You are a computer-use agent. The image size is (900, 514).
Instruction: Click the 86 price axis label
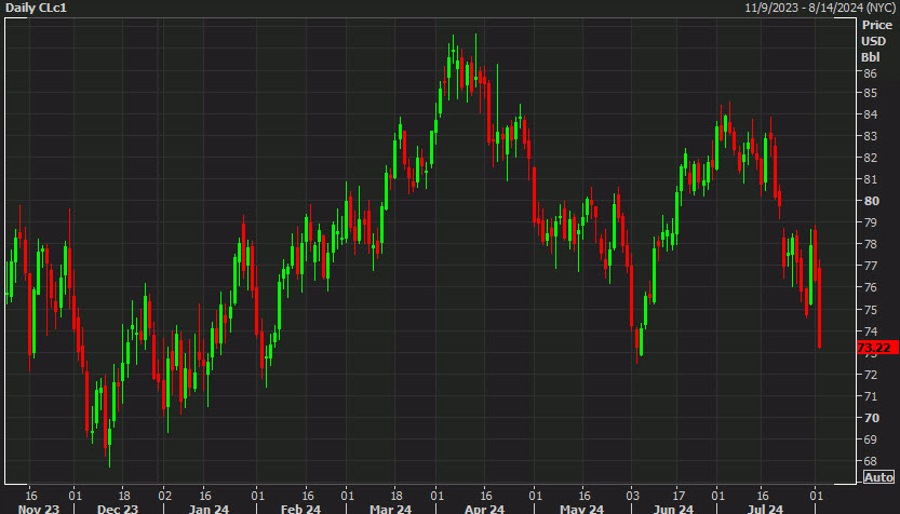tap(870, 73)
